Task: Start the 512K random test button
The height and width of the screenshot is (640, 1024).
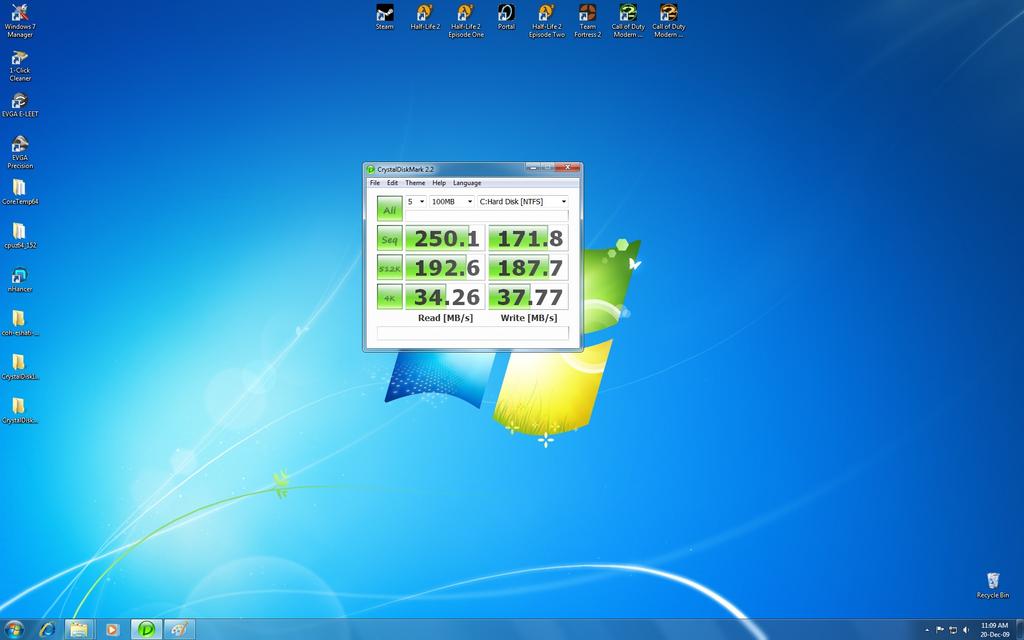Action: (389, 268)
